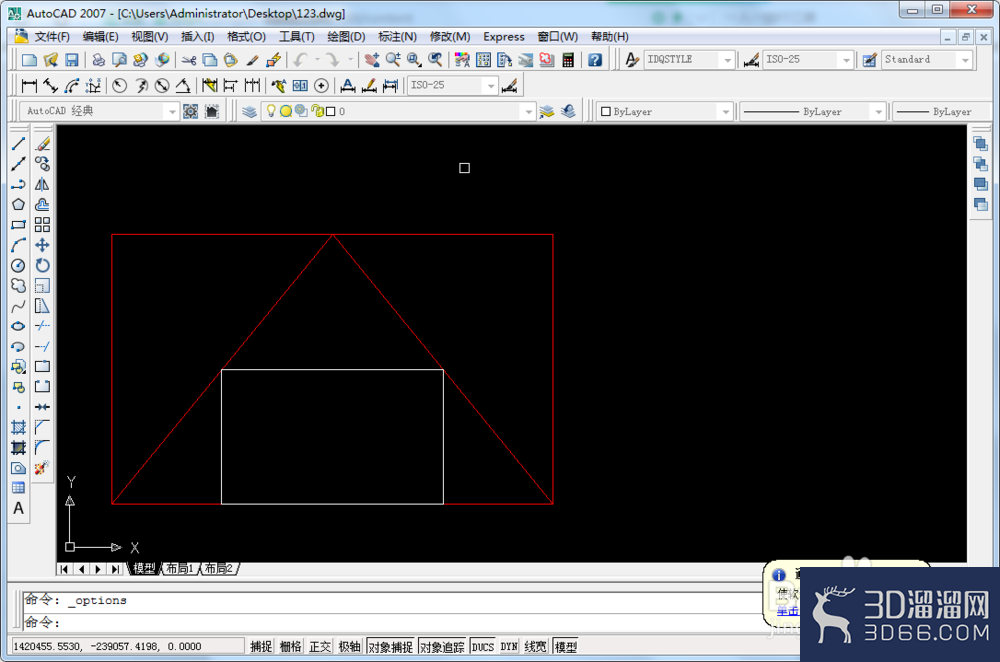Select the Explode tool
Screen dimensions: 1000x662
(42, 468)
